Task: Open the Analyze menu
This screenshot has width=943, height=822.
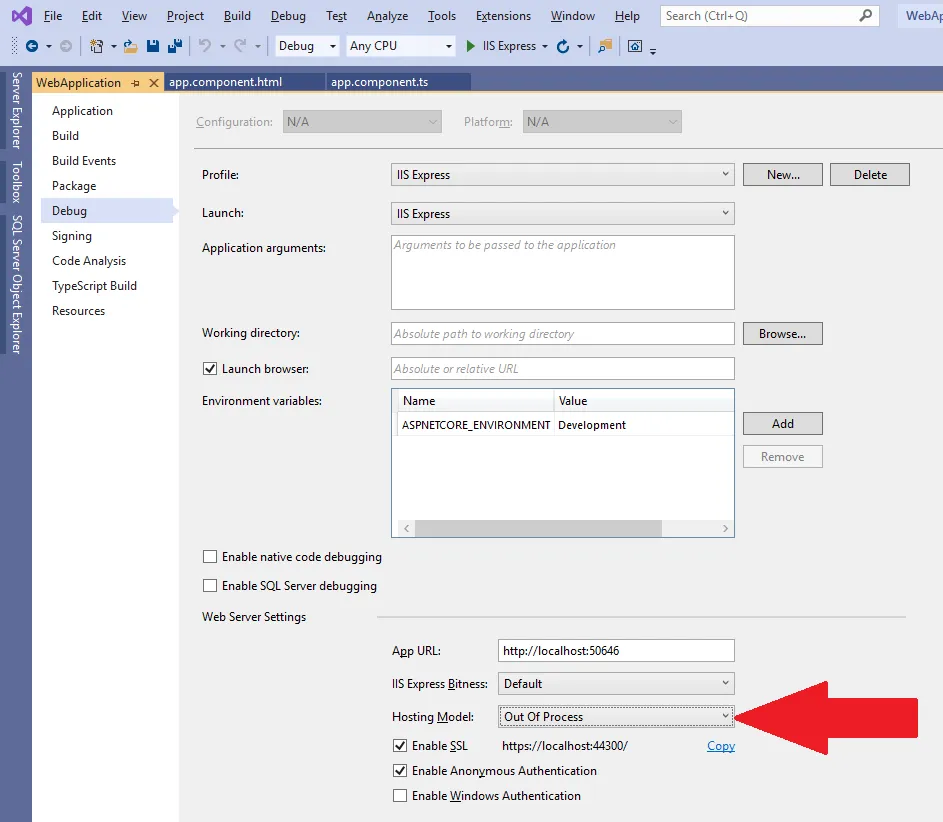Action: [x=387, y=16]
